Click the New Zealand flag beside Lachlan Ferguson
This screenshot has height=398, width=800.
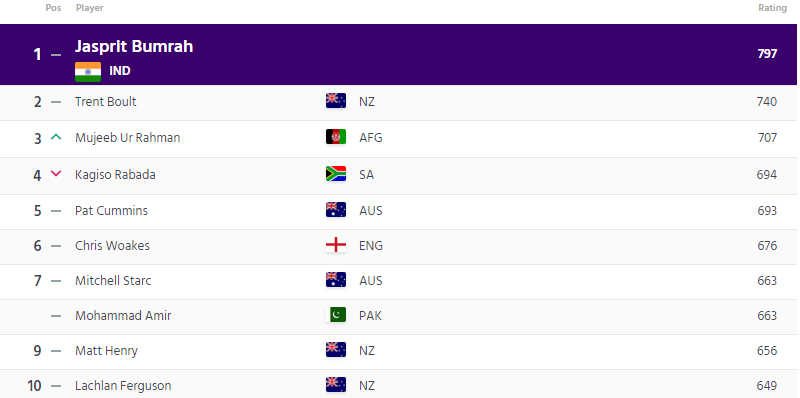(x=336, y=385)
